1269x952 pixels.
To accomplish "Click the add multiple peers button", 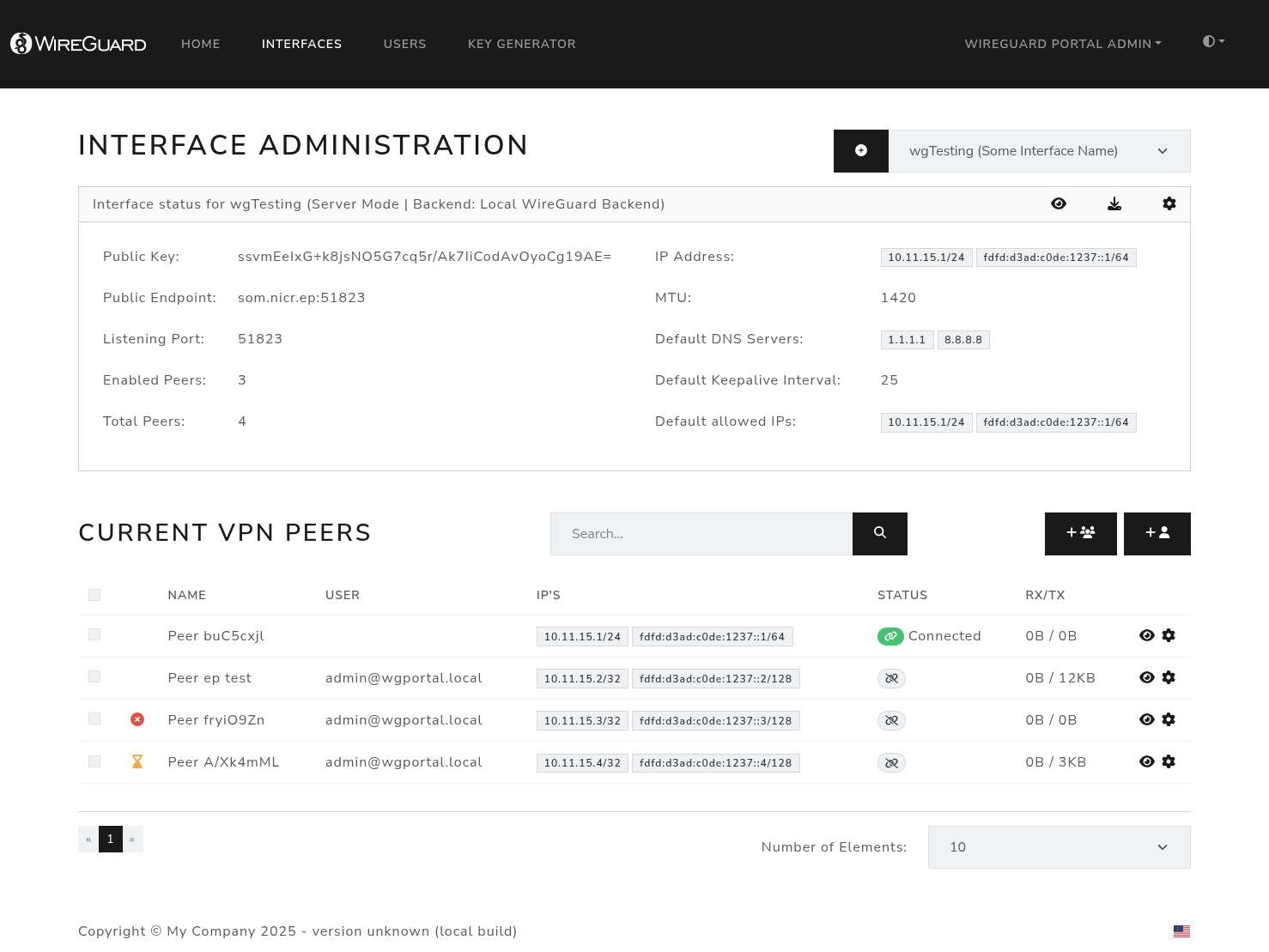I will pyautogui.click(x=1080, y=534).
